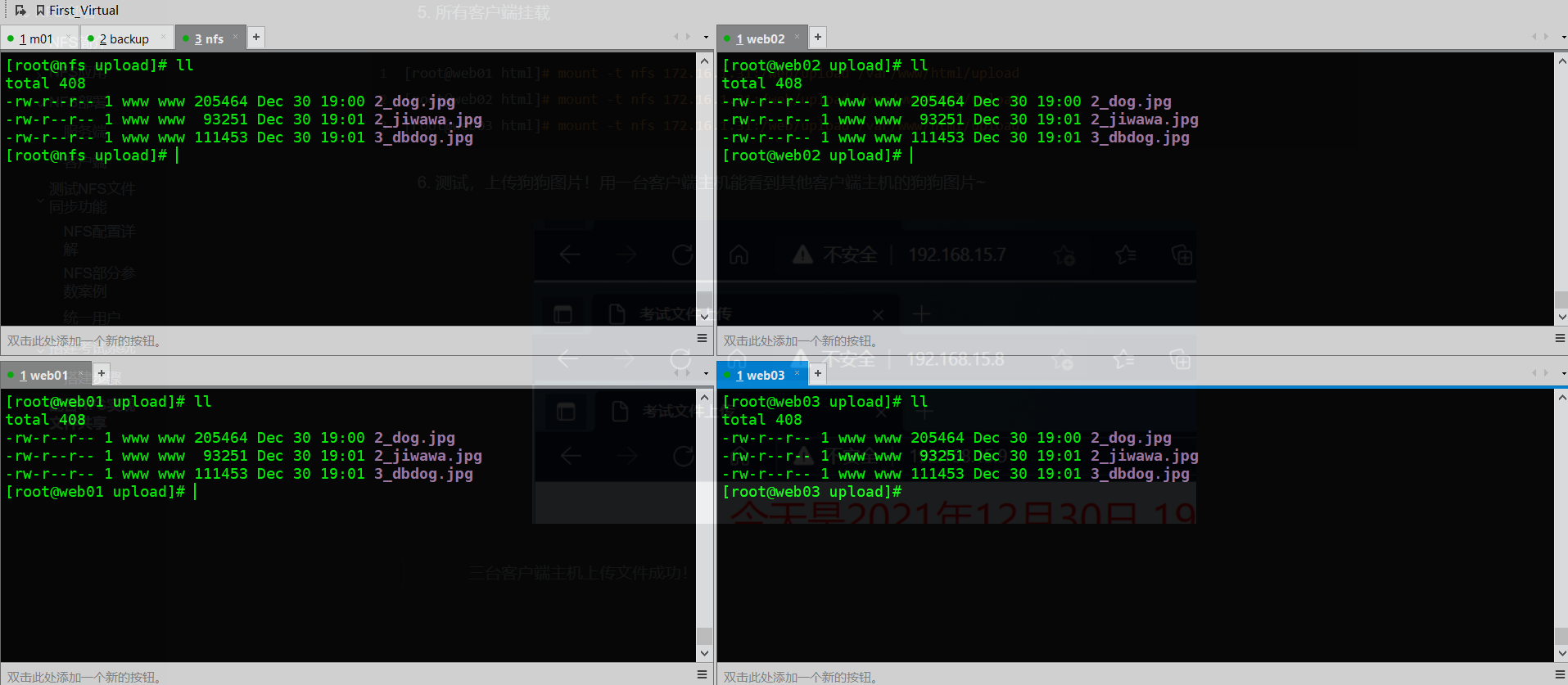The height and width of the screenshot is (685, 1568).
Task: Select the 3 nfs tab
Action: 209,38
